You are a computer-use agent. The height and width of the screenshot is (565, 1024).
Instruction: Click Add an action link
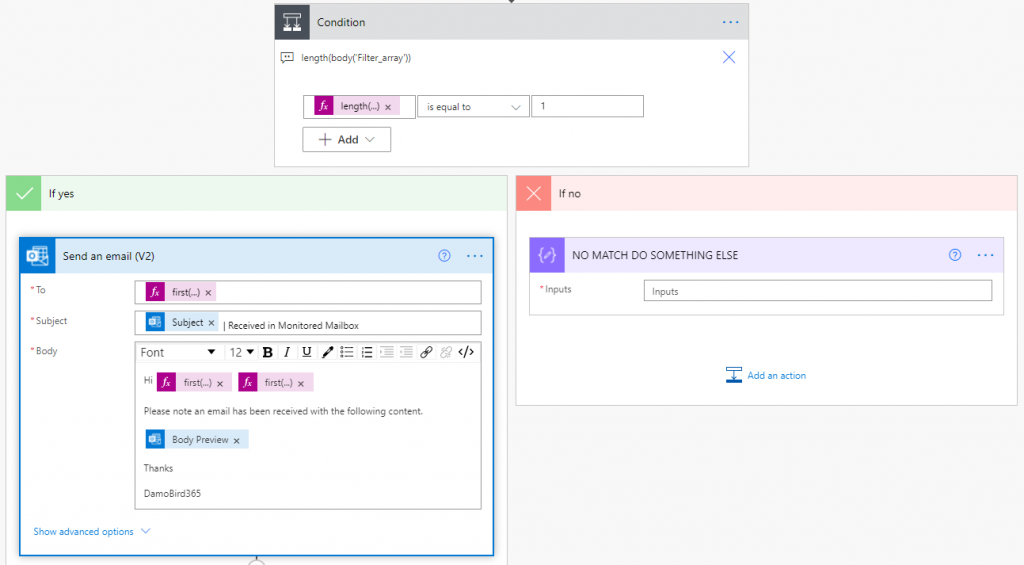coord(766,375)
